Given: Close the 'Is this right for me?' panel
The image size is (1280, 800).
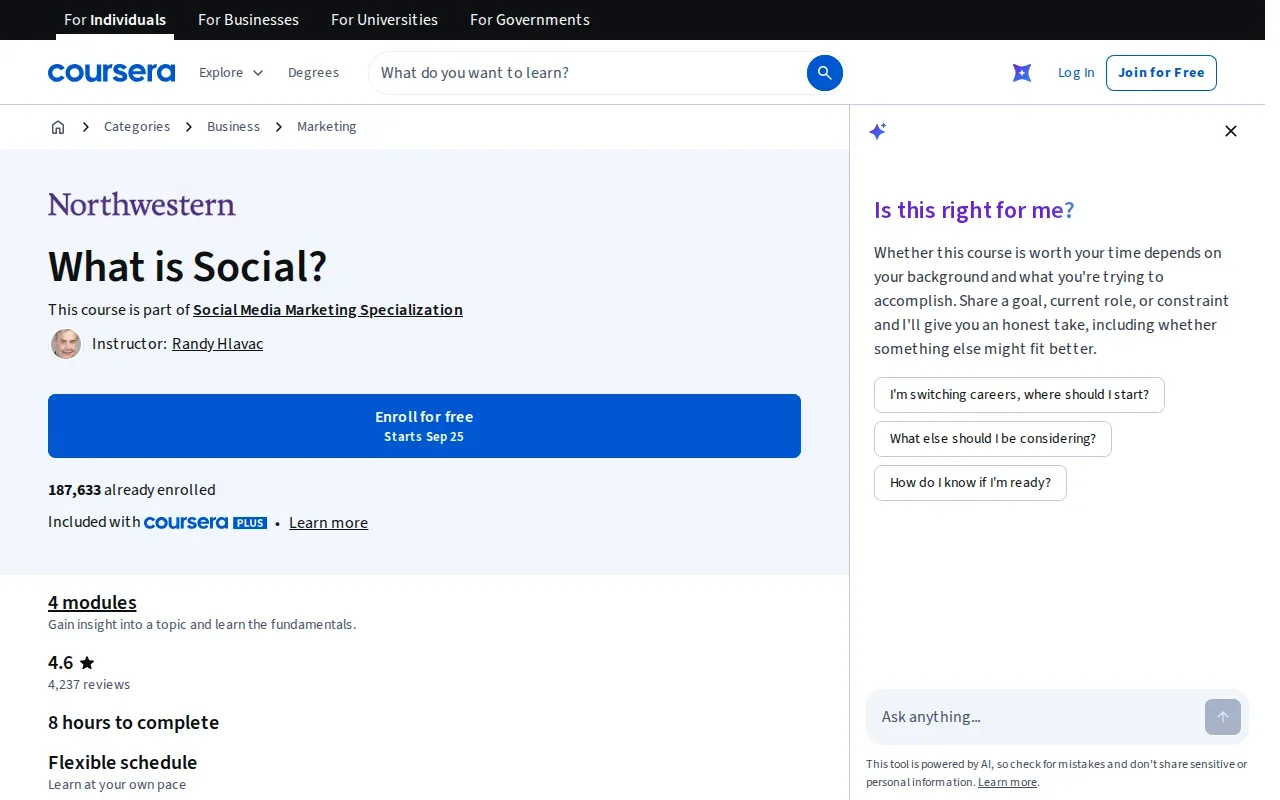Looking at the screenshot, I should pos(1231,131).
